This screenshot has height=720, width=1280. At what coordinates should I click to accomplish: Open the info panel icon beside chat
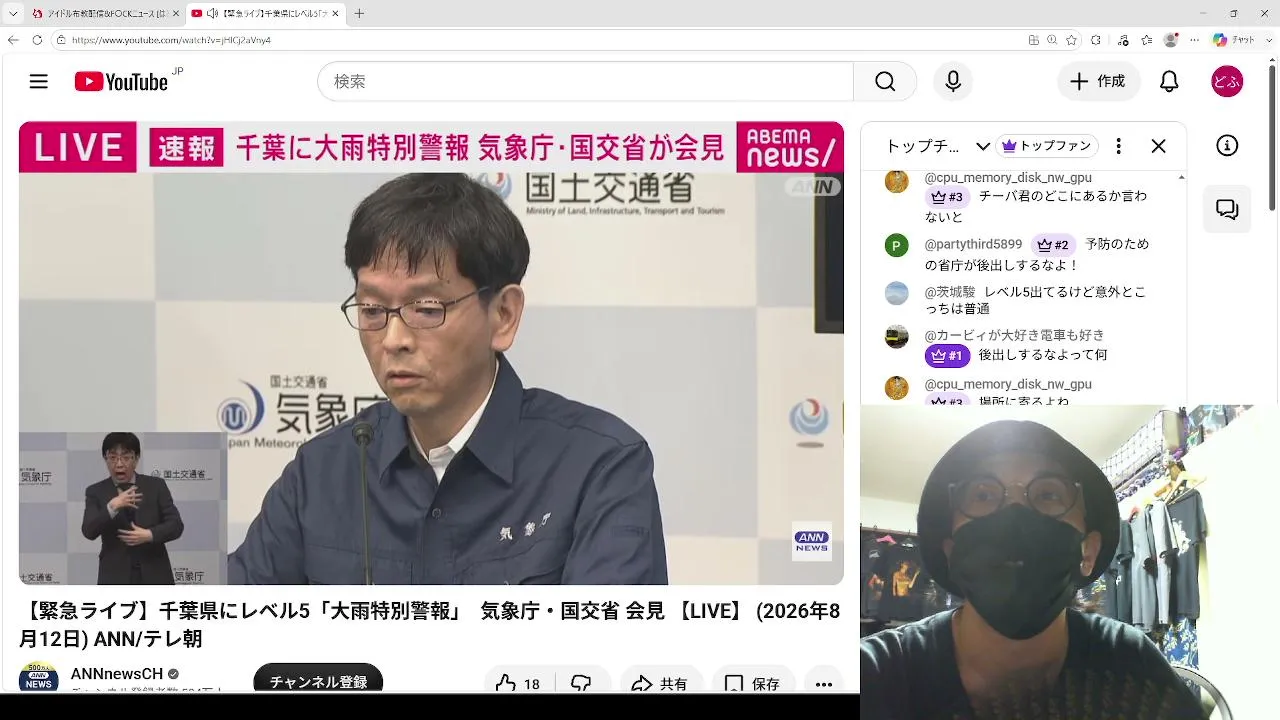click(x=1227, y=146)
